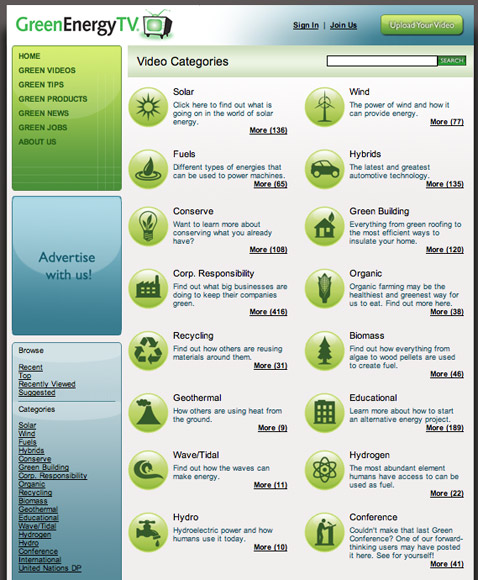Open the Conserve light bulb icon

[x=148, y=226]
